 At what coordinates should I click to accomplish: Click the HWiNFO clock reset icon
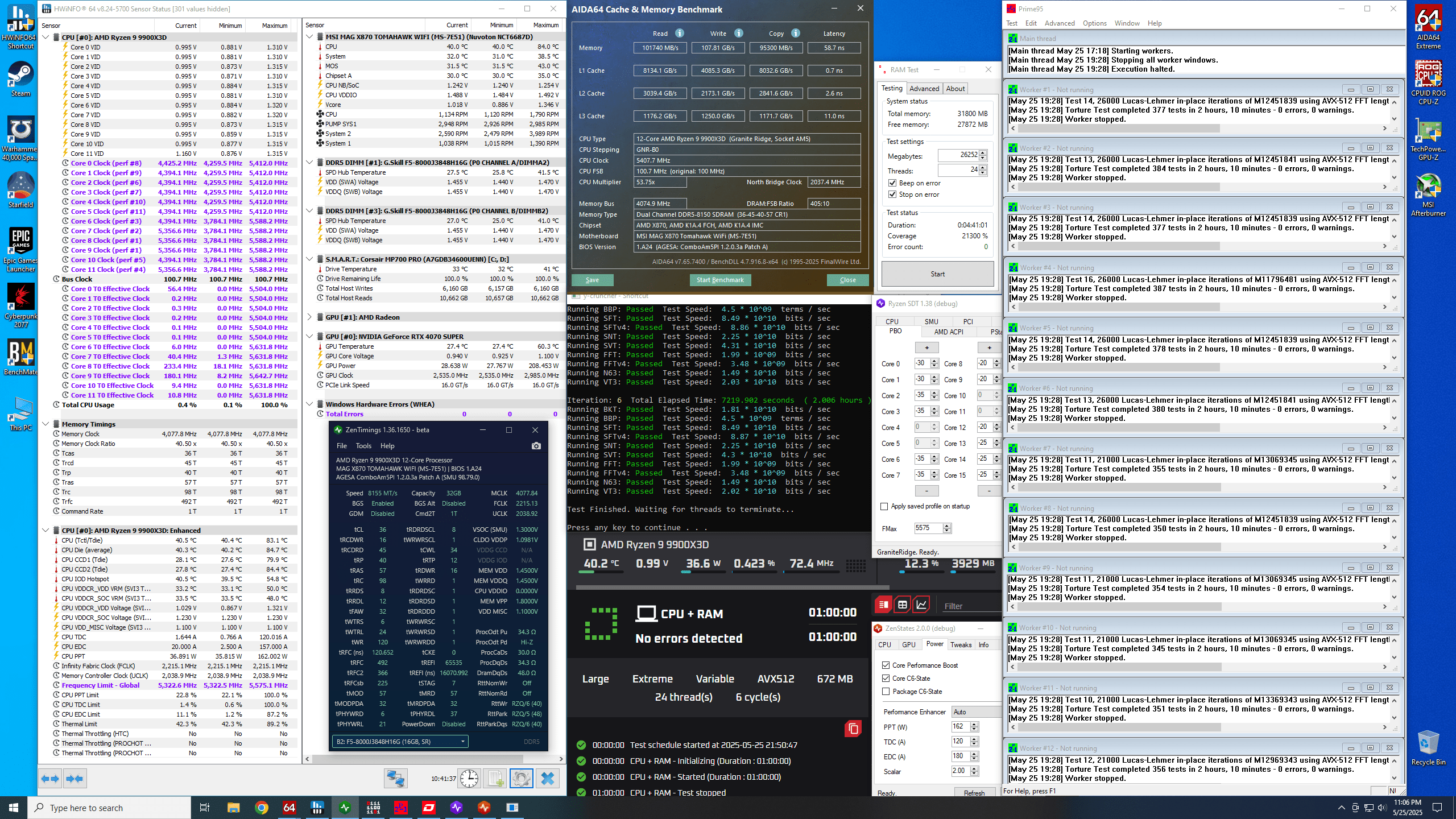click(x=469, y=778)
